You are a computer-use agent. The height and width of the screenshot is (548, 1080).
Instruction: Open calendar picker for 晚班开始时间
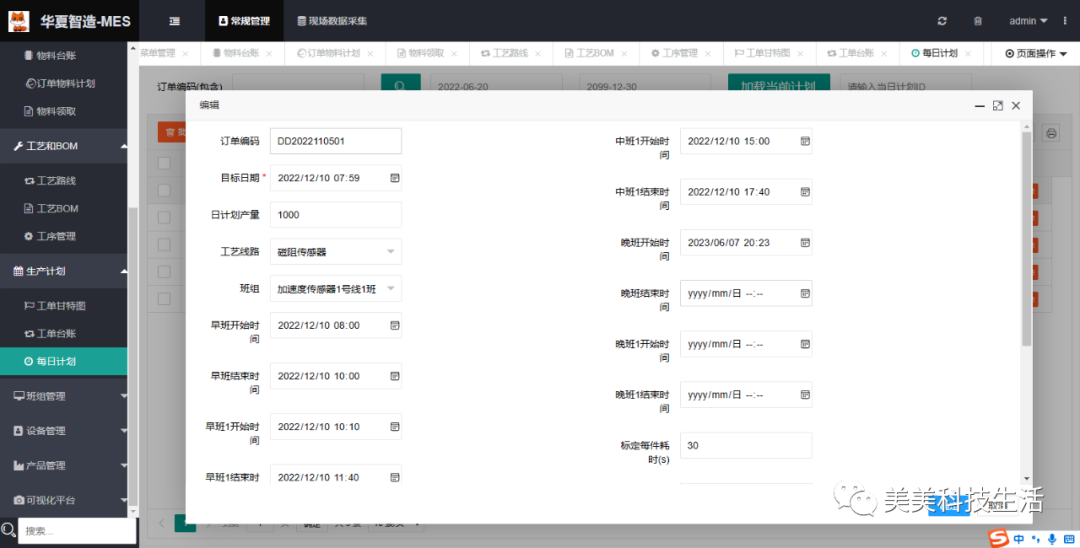pyautogui.click(x=804, y=243)
